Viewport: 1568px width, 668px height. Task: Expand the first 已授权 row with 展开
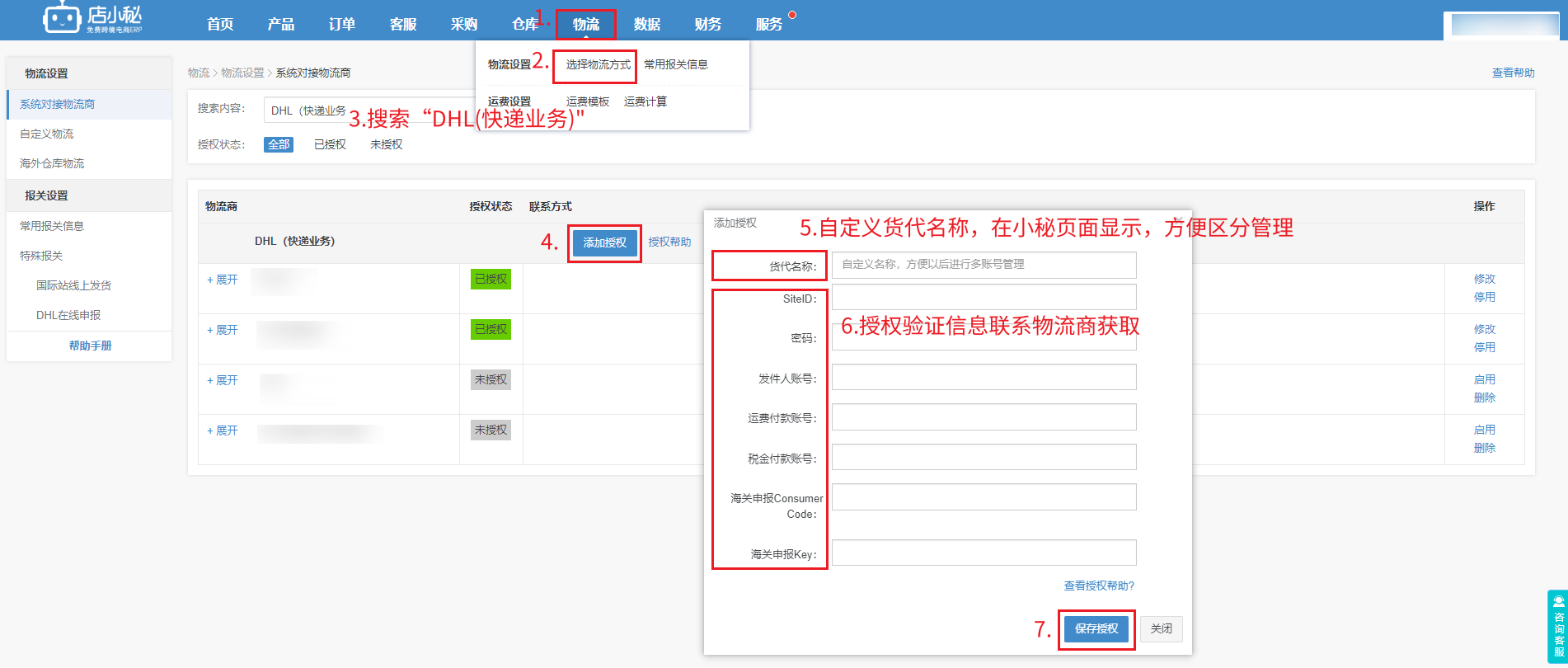(223, 280)
